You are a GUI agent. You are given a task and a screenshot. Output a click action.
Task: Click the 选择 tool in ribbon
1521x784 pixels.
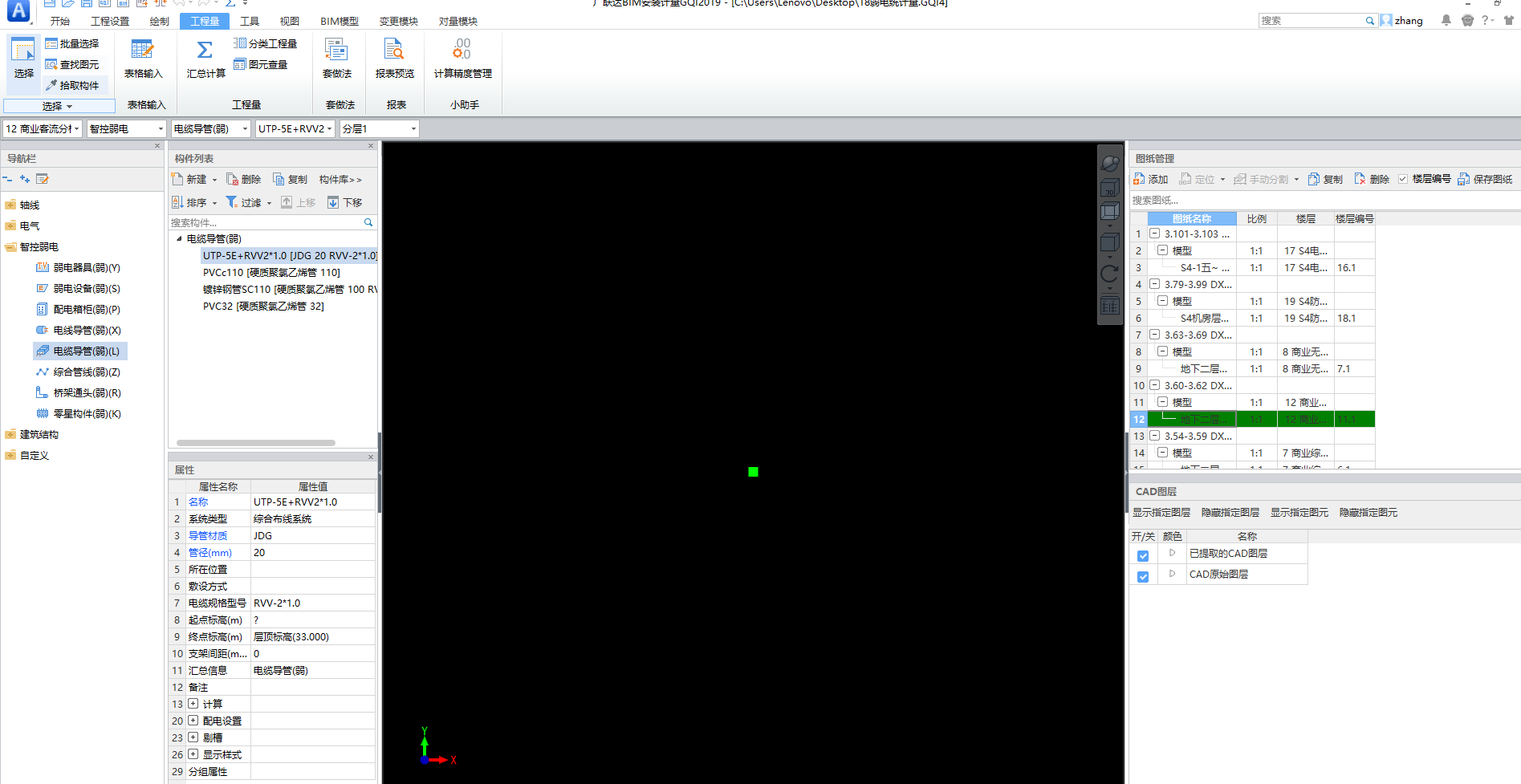coord(23,58)
